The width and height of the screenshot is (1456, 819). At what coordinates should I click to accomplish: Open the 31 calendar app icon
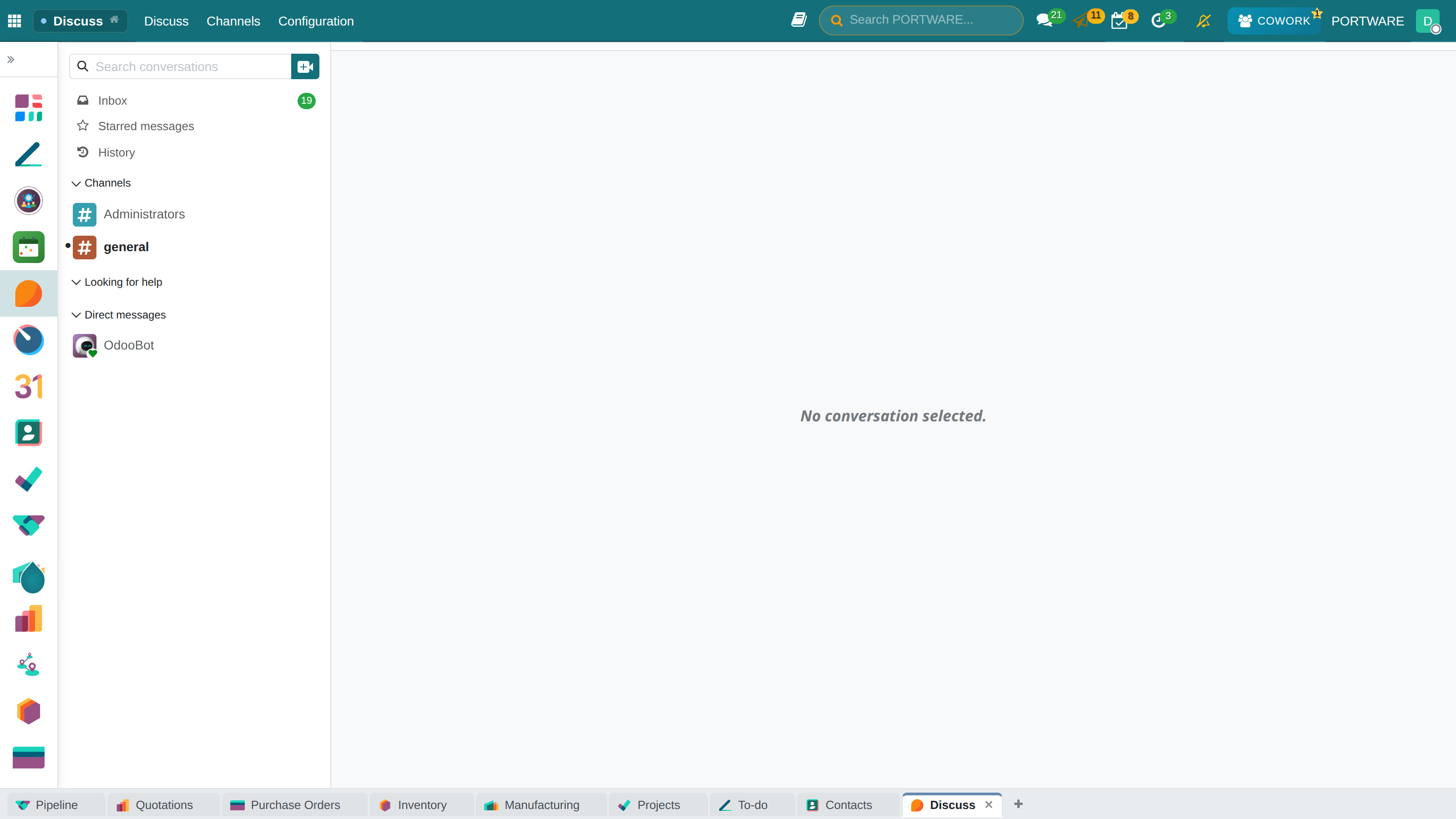point(29,387)
